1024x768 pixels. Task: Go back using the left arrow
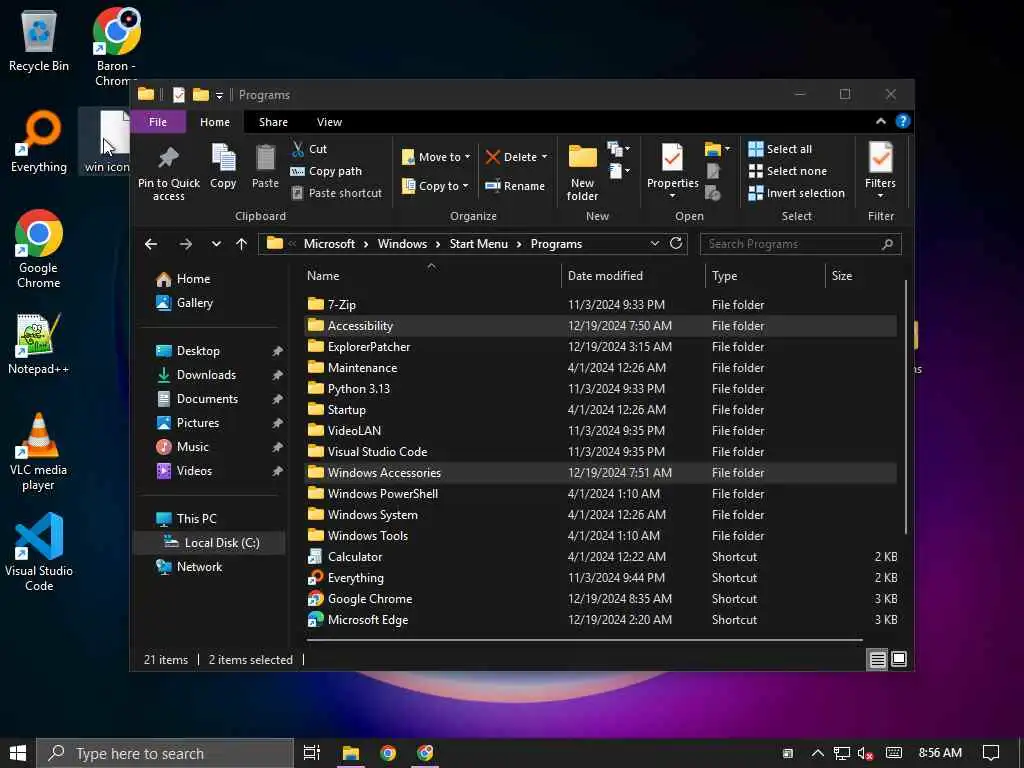[x=151, y=244]
